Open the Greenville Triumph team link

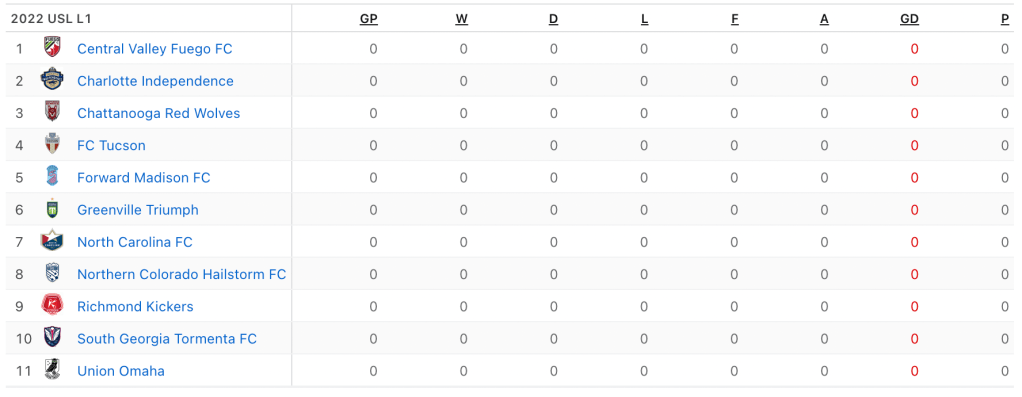coord(138,210)
